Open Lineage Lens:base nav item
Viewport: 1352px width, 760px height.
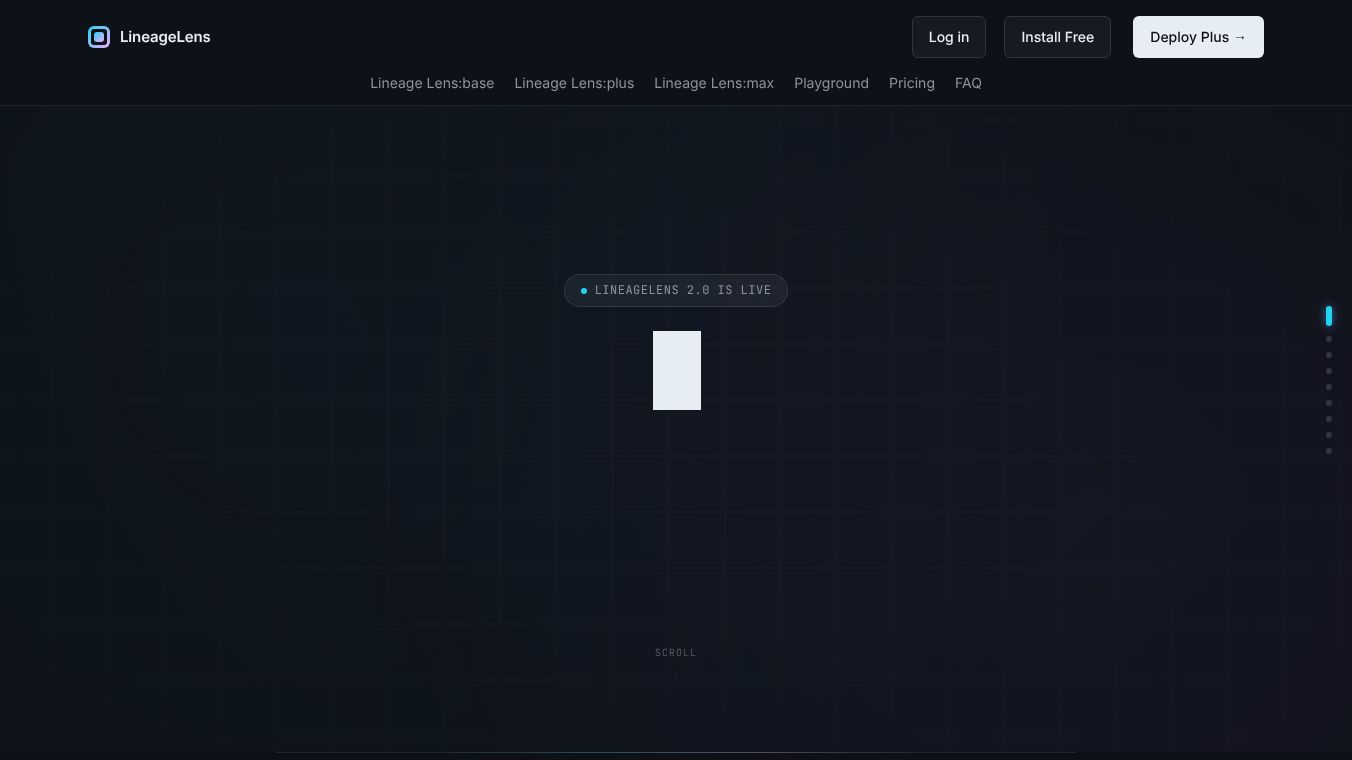432,83
